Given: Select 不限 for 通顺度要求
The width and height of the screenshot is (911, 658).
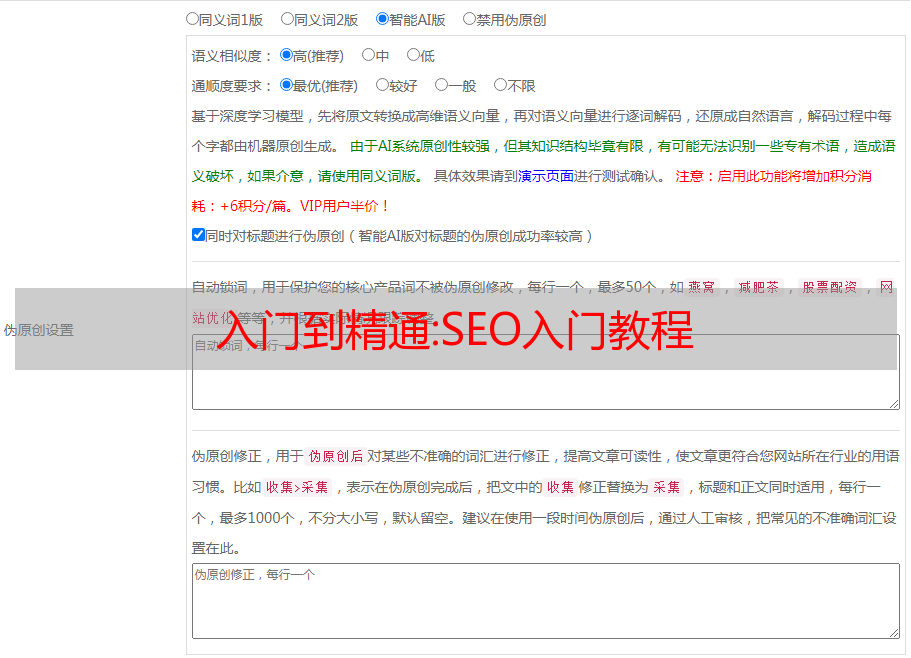Looking at the screenshot, I should coord(500,85).
